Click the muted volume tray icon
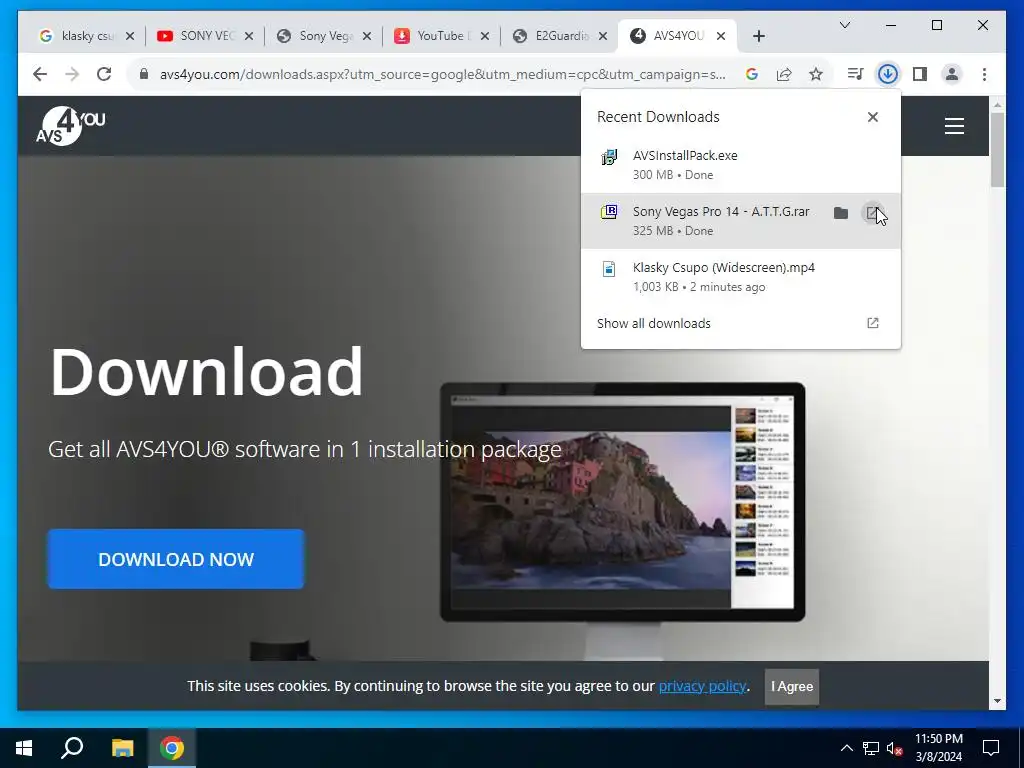 tap(894, 748)
